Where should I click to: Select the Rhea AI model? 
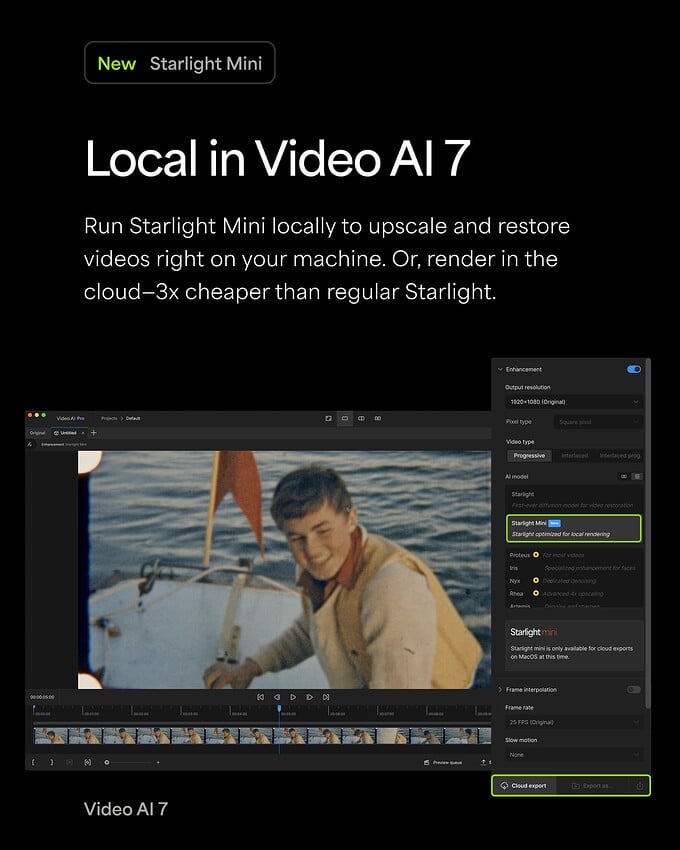click(574, 594)
